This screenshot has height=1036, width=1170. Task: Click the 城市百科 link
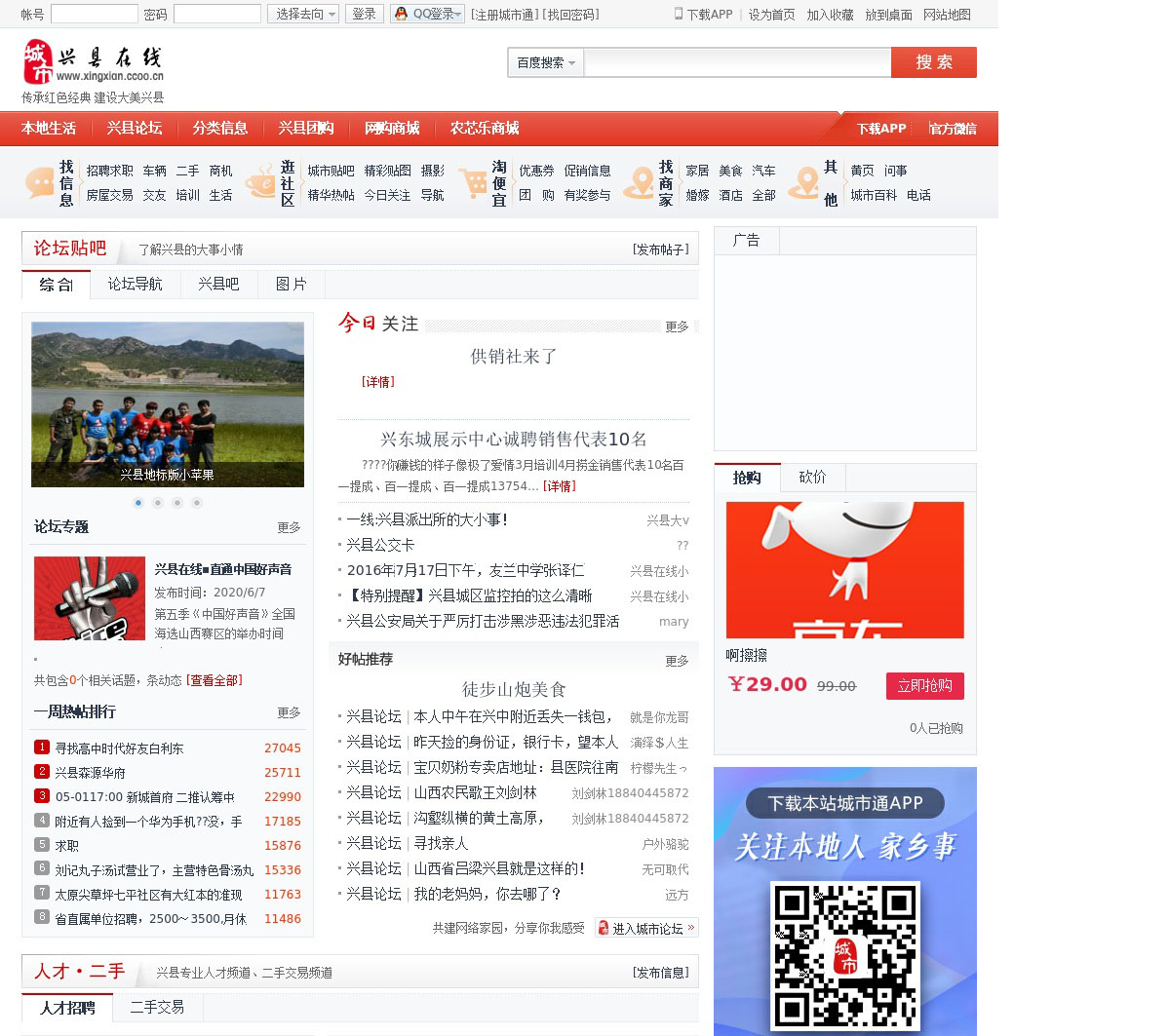(874, 195)
